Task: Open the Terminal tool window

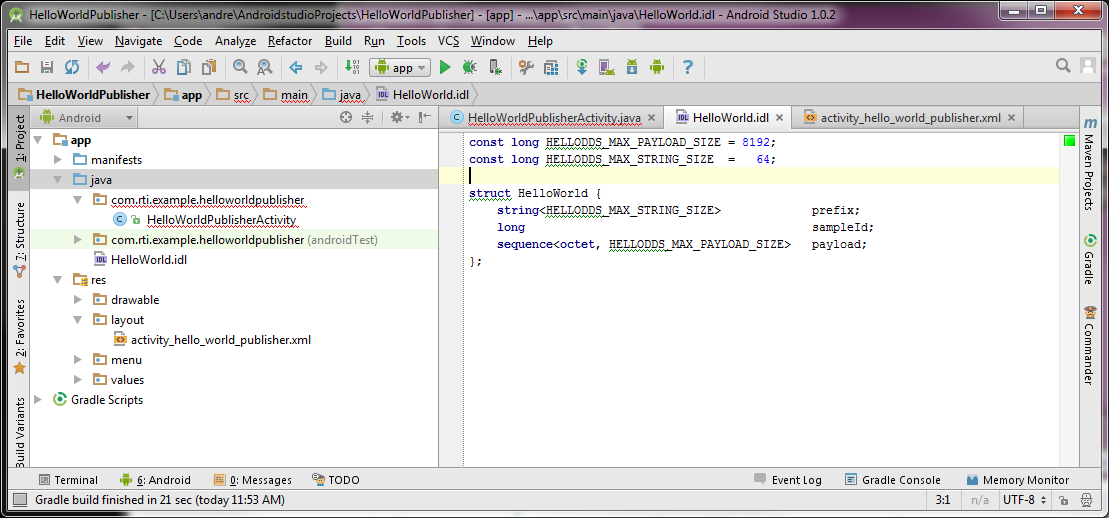Action: click(69, 480)
